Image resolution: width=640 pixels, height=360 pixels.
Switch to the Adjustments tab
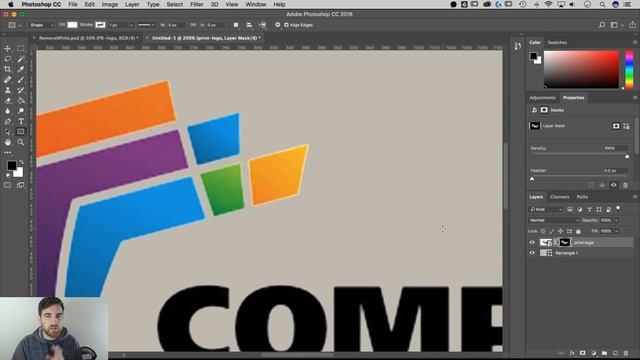pyautogui.click(x=542, y=98)
